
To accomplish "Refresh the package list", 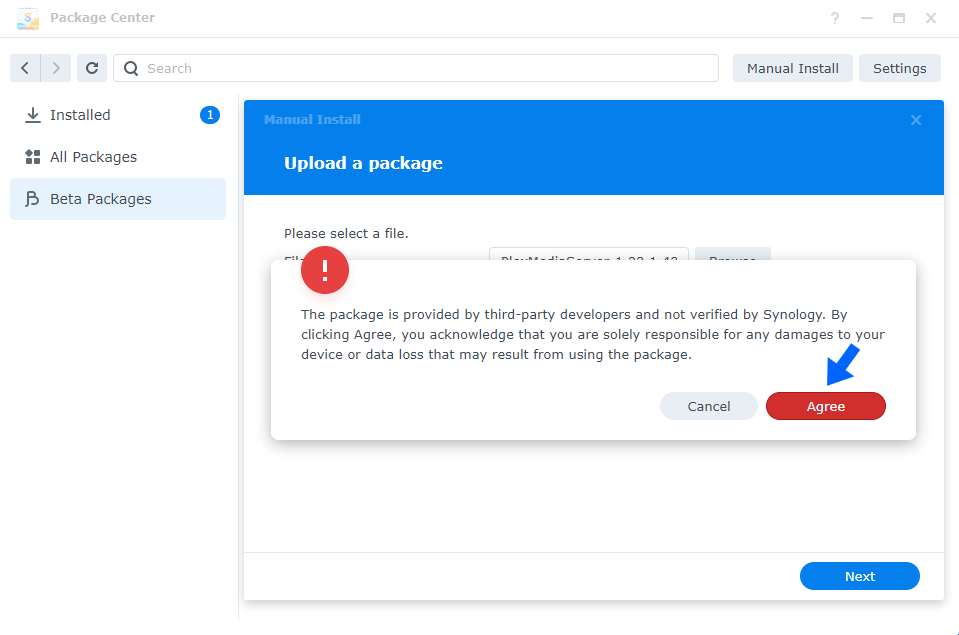I will coord(92,68).
